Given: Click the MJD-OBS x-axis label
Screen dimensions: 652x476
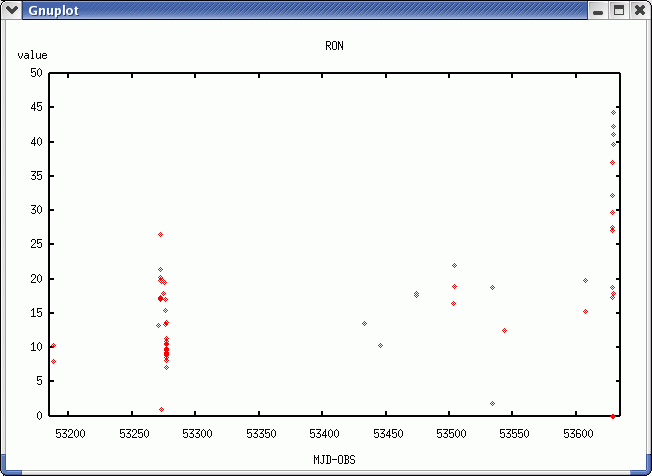Looking at the screenshot, I should (x=335, y=459).
